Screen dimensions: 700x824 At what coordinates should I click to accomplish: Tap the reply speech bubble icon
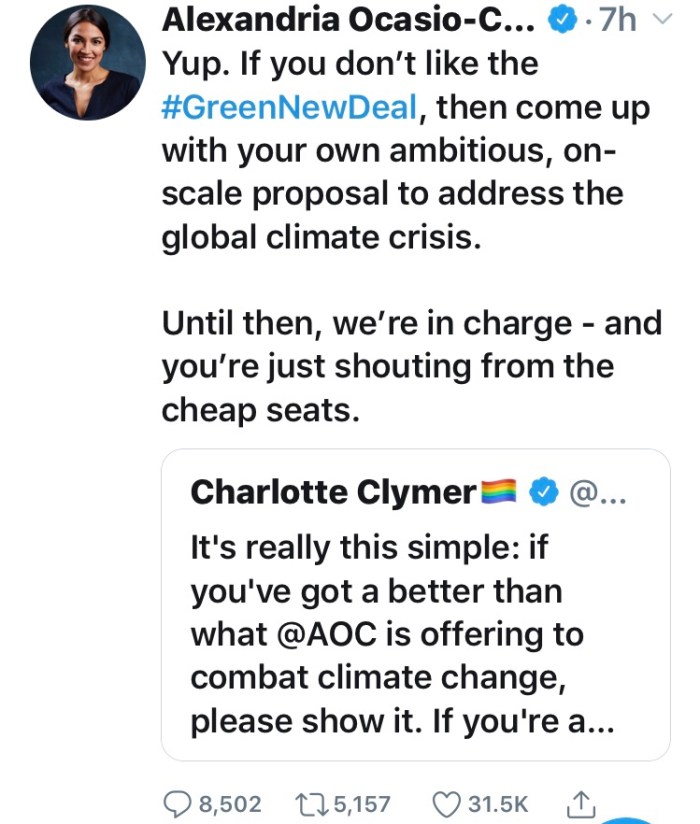pyautogui.click(x=180, y=802)
